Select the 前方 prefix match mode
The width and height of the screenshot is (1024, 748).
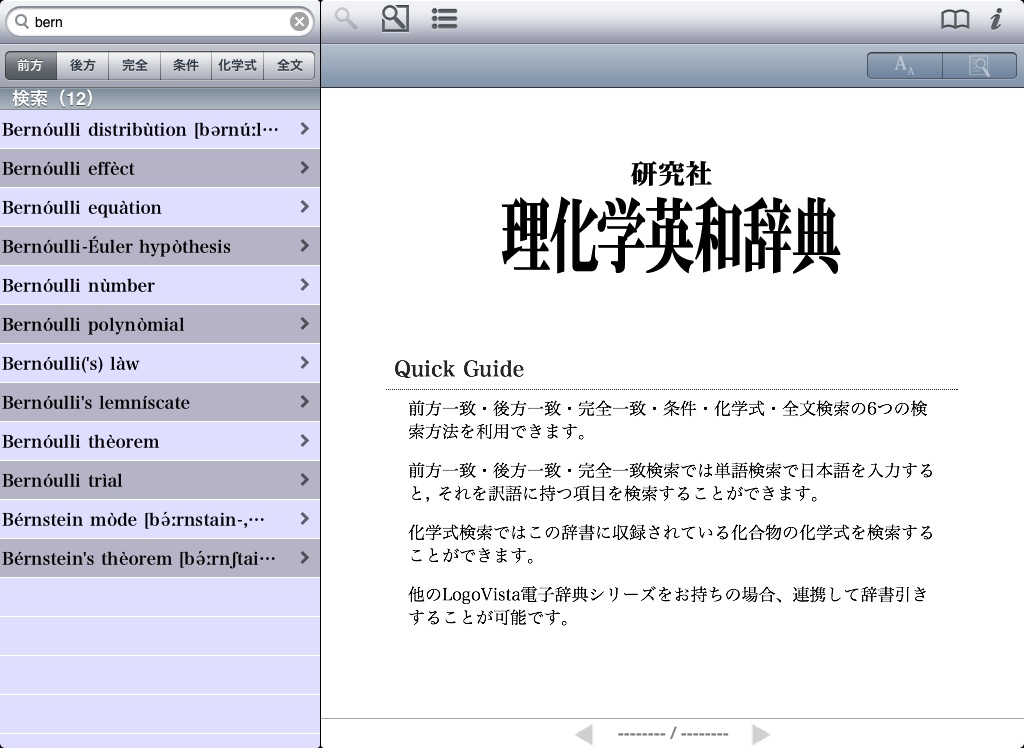pos(30,66)
